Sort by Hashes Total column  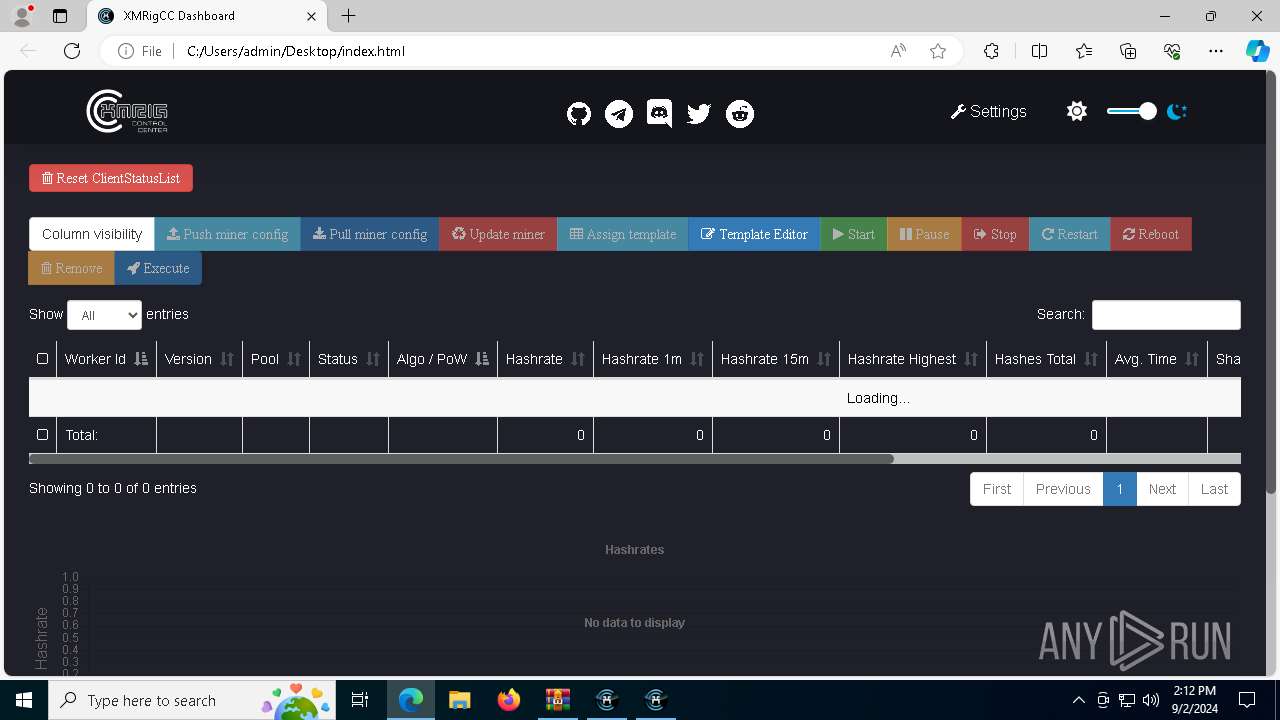[1046, 359]
